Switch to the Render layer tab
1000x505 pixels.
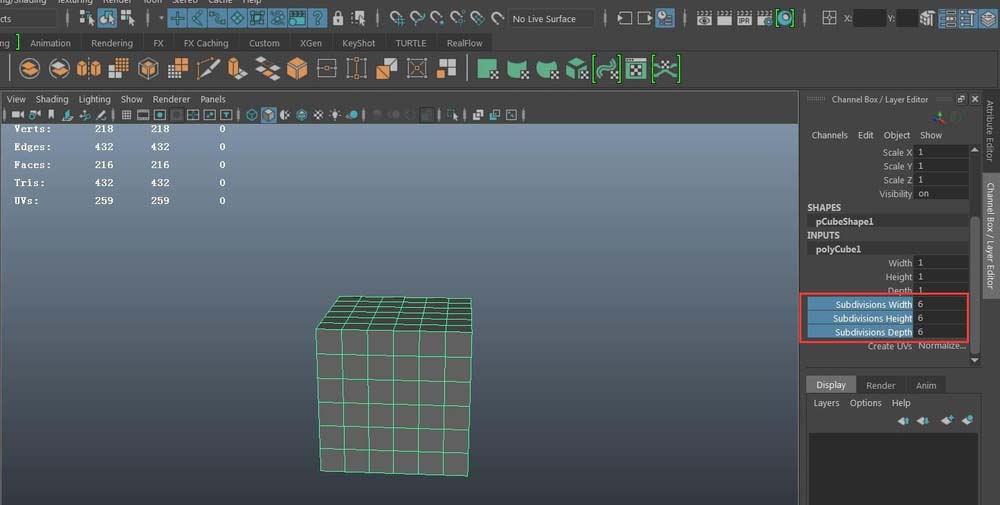[880, 385]
